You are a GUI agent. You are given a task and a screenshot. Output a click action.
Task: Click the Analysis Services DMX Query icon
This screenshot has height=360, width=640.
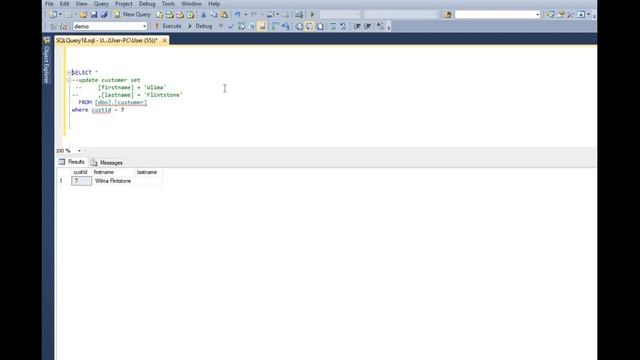coord(180,15)
